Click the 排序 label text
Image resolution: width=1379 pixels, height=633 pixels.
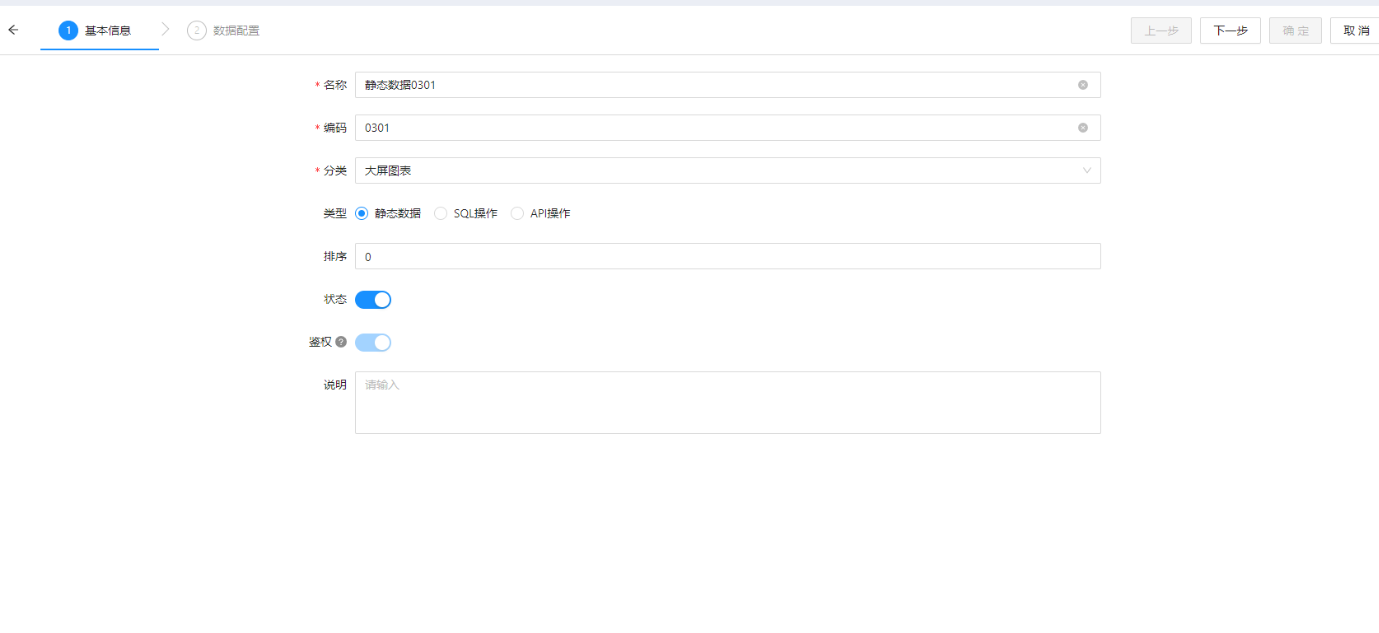(335, 256)
